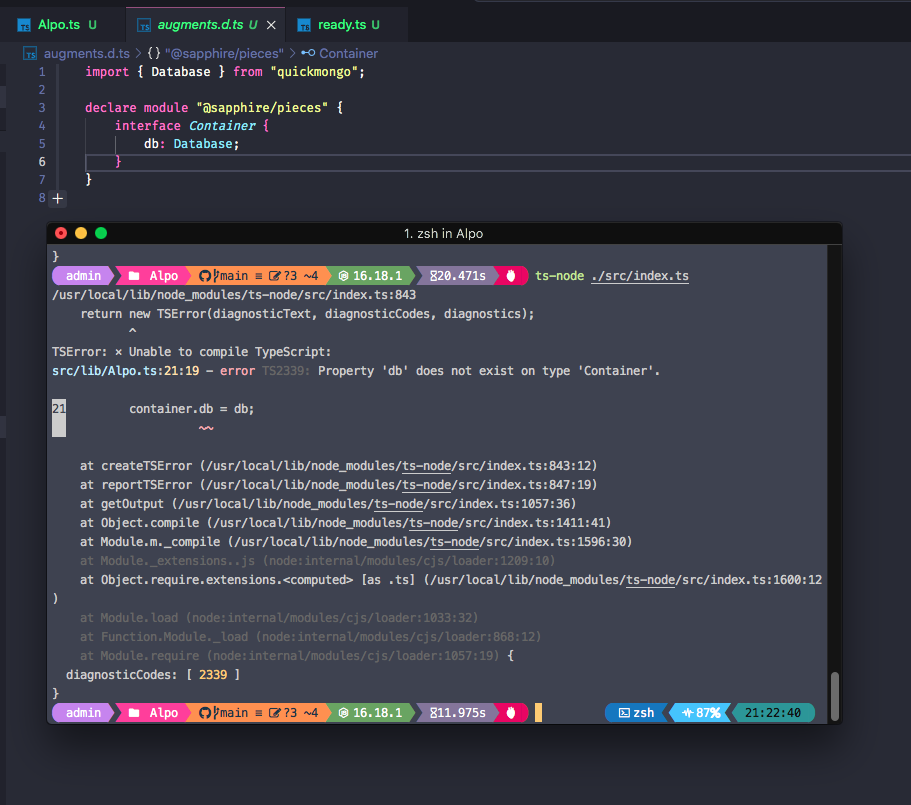This screenshot has height=805, width=911.
Task: Click the 21:22:40 clock segment
Action: coord(773,713)
